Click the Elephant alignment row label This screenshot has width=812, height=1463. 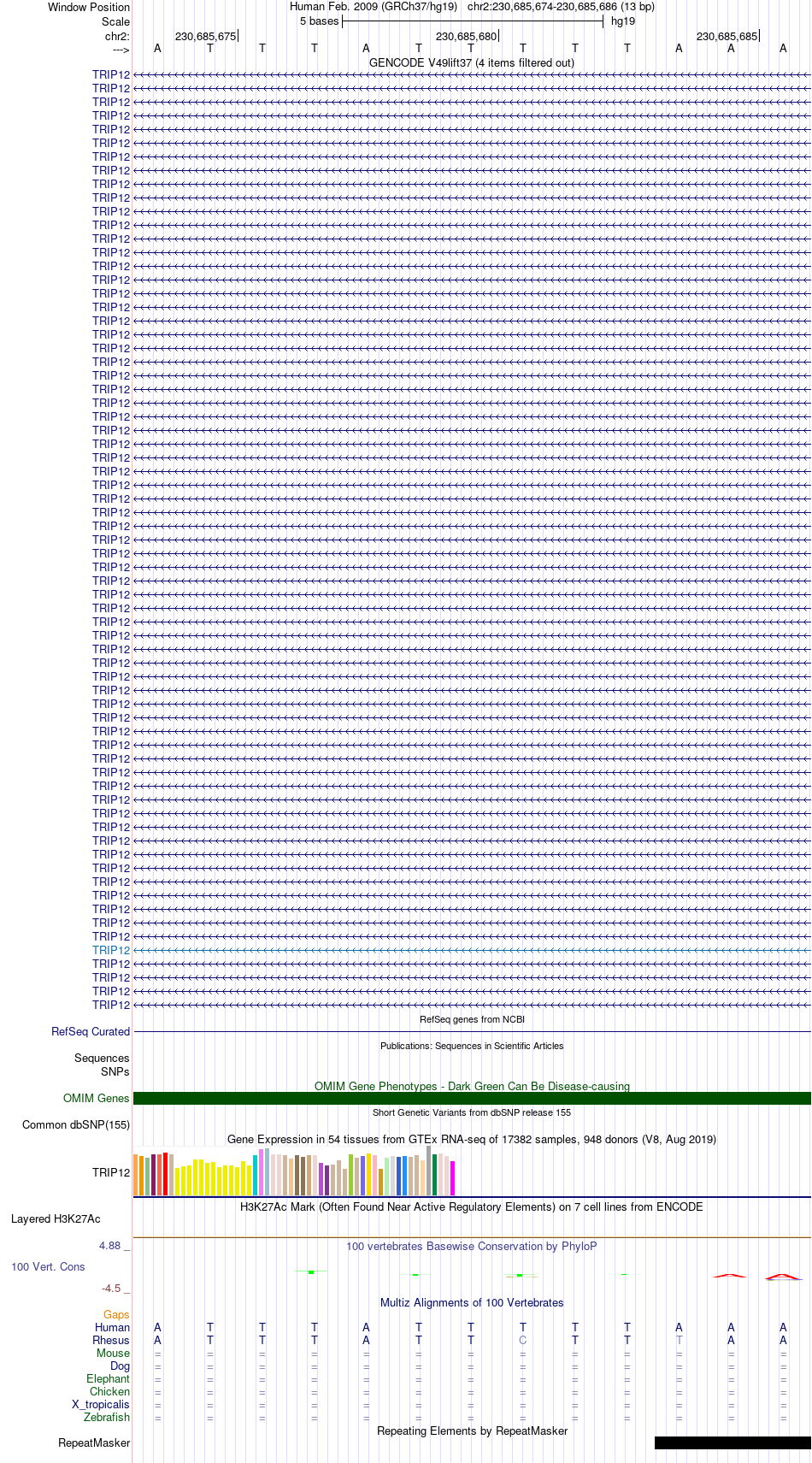[108, 1378]
